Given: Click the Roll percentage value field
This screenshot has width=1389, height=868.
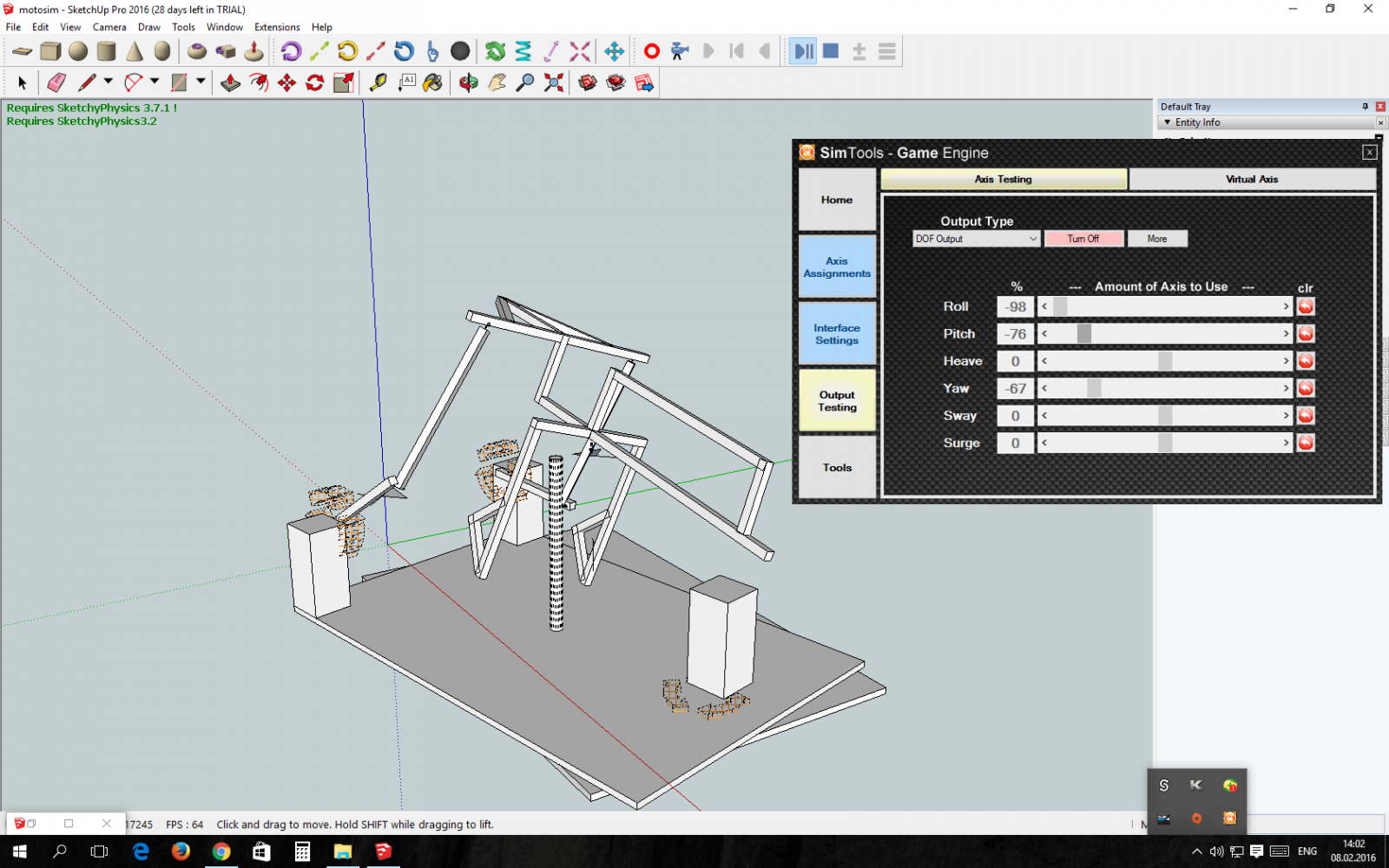Looking at the screenshot, I should (x=1015, y=306).
